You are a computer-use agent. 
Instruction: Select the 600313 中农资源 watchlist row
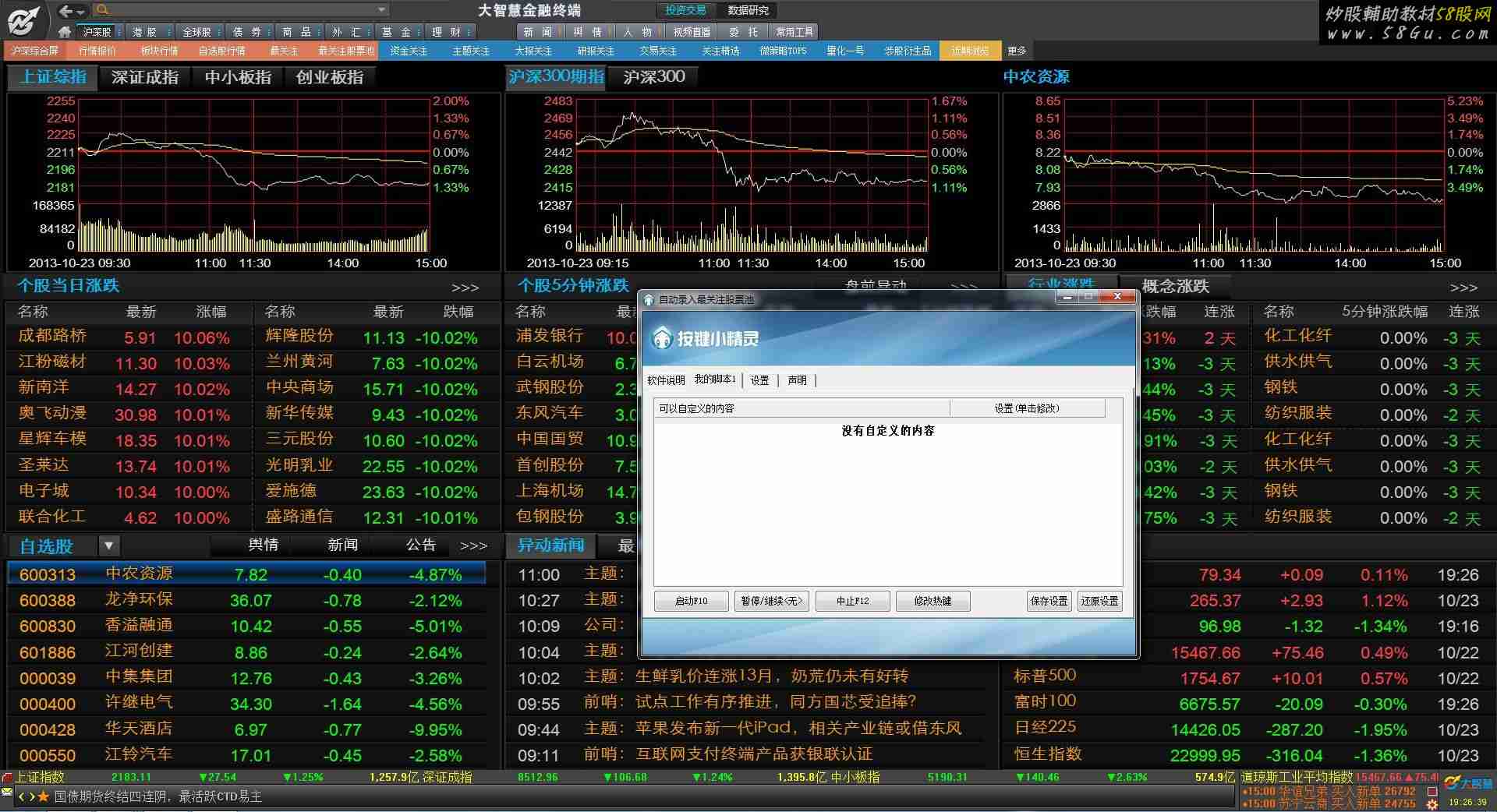click(x=246, y=574)
